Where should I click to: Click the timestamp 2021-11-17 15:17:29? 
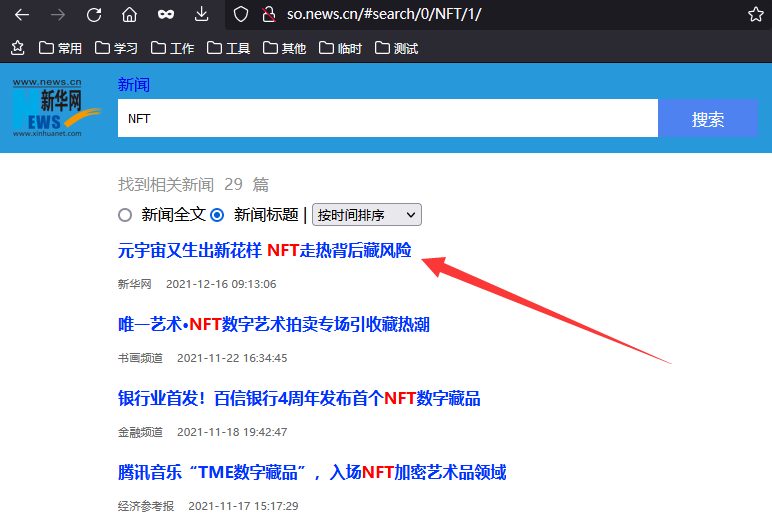tap(243, 506)
